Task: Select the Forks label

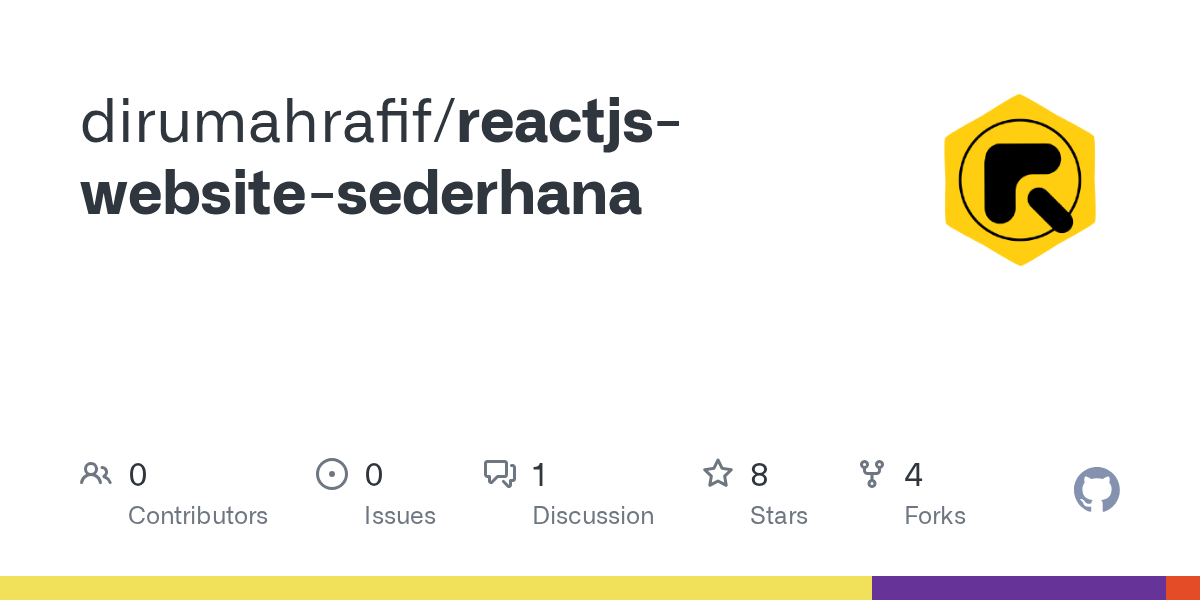Action: [935, 516]
